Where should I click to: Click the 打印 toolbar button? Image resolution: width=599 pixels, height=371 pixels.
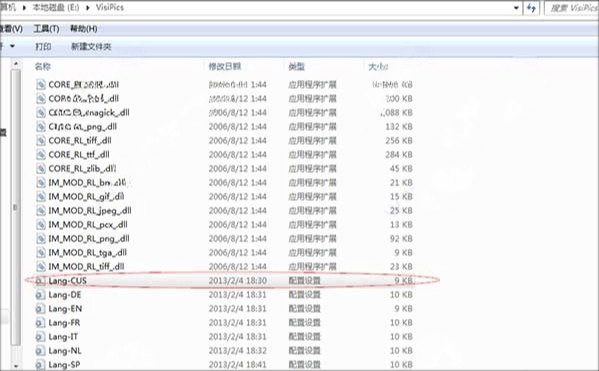pos(43,47)
